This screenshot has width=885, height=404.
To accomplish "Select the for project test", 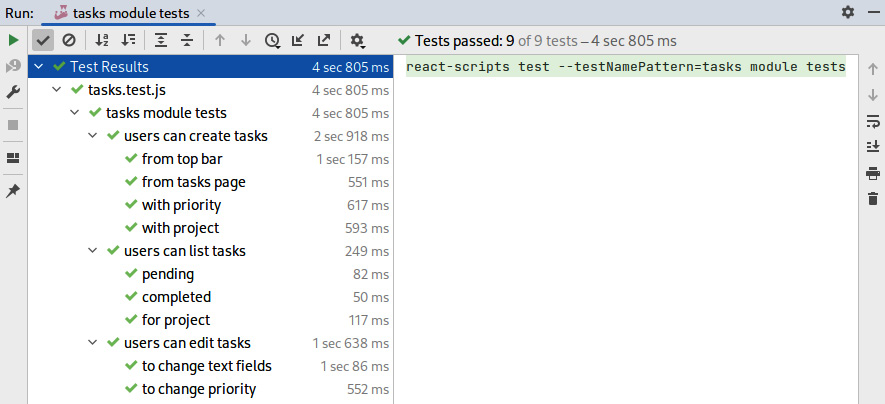I will tap(211, 320).
